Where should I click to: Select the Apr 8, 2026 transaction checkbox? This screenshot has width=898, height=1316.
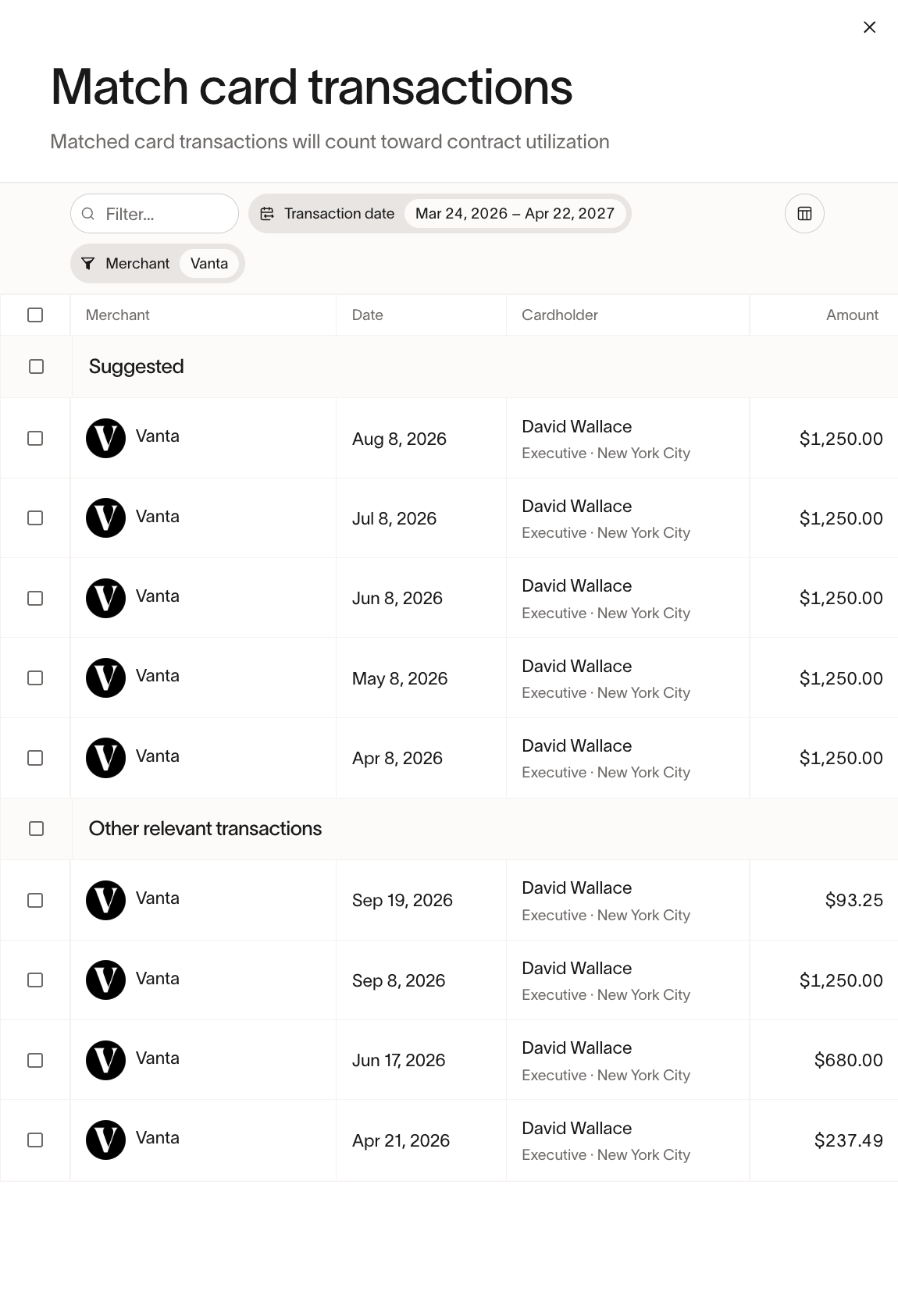[35, 758]
